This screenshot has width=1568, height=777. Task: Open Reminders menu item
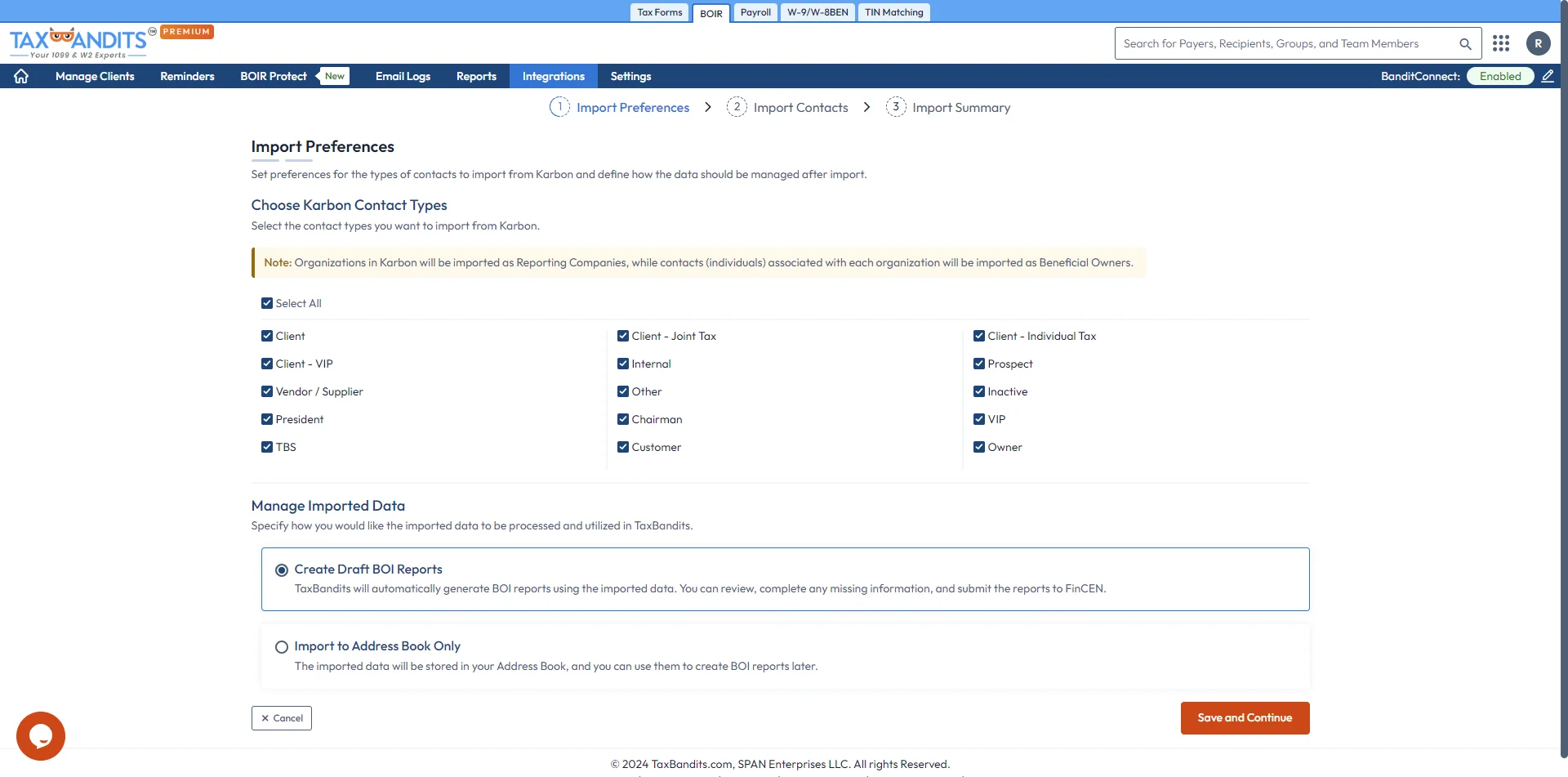(187, 76)
